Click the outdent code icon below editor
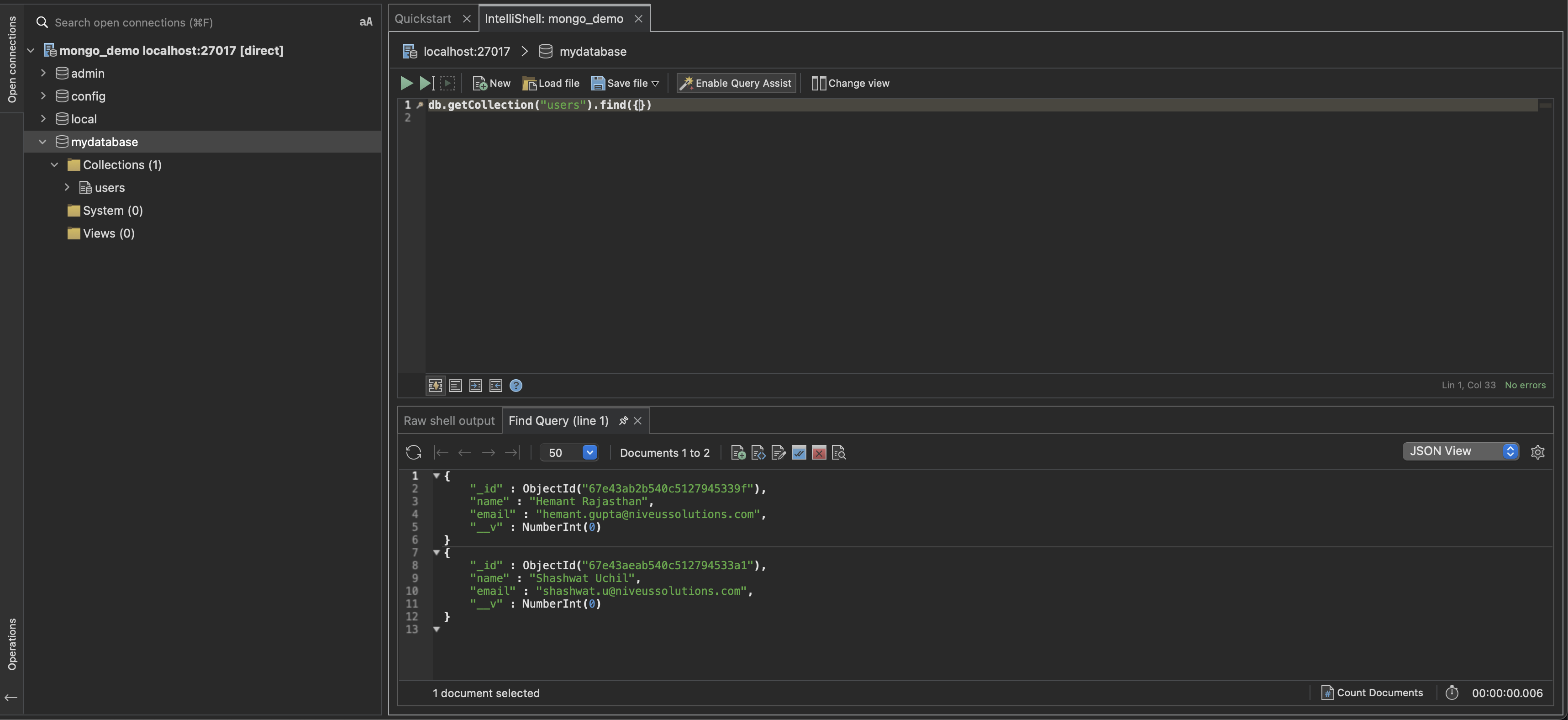This screenshot has width=1568, height=720. (495, 386)
